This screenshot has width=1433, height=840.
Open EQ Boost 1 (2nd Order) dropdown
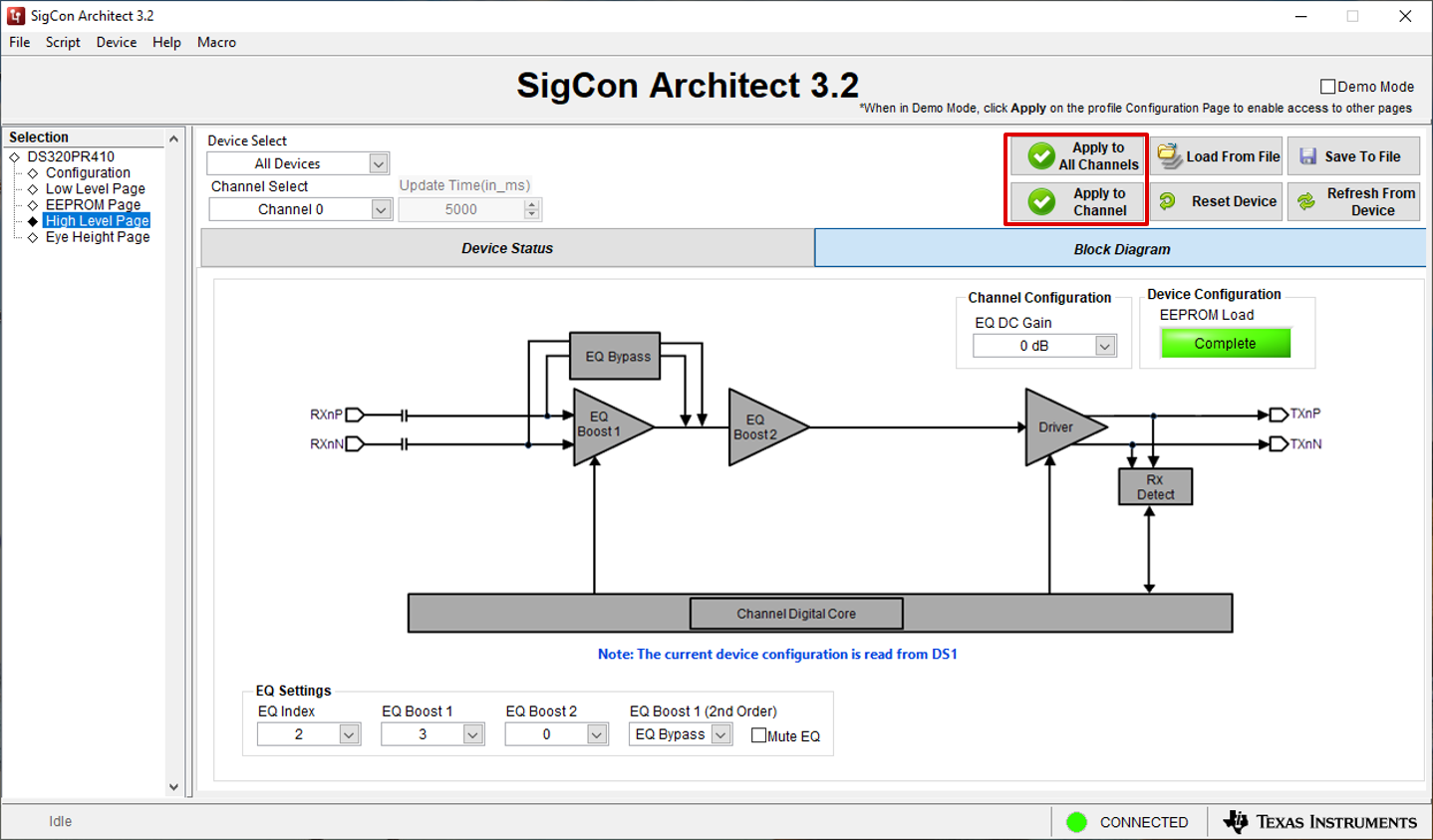720,734
